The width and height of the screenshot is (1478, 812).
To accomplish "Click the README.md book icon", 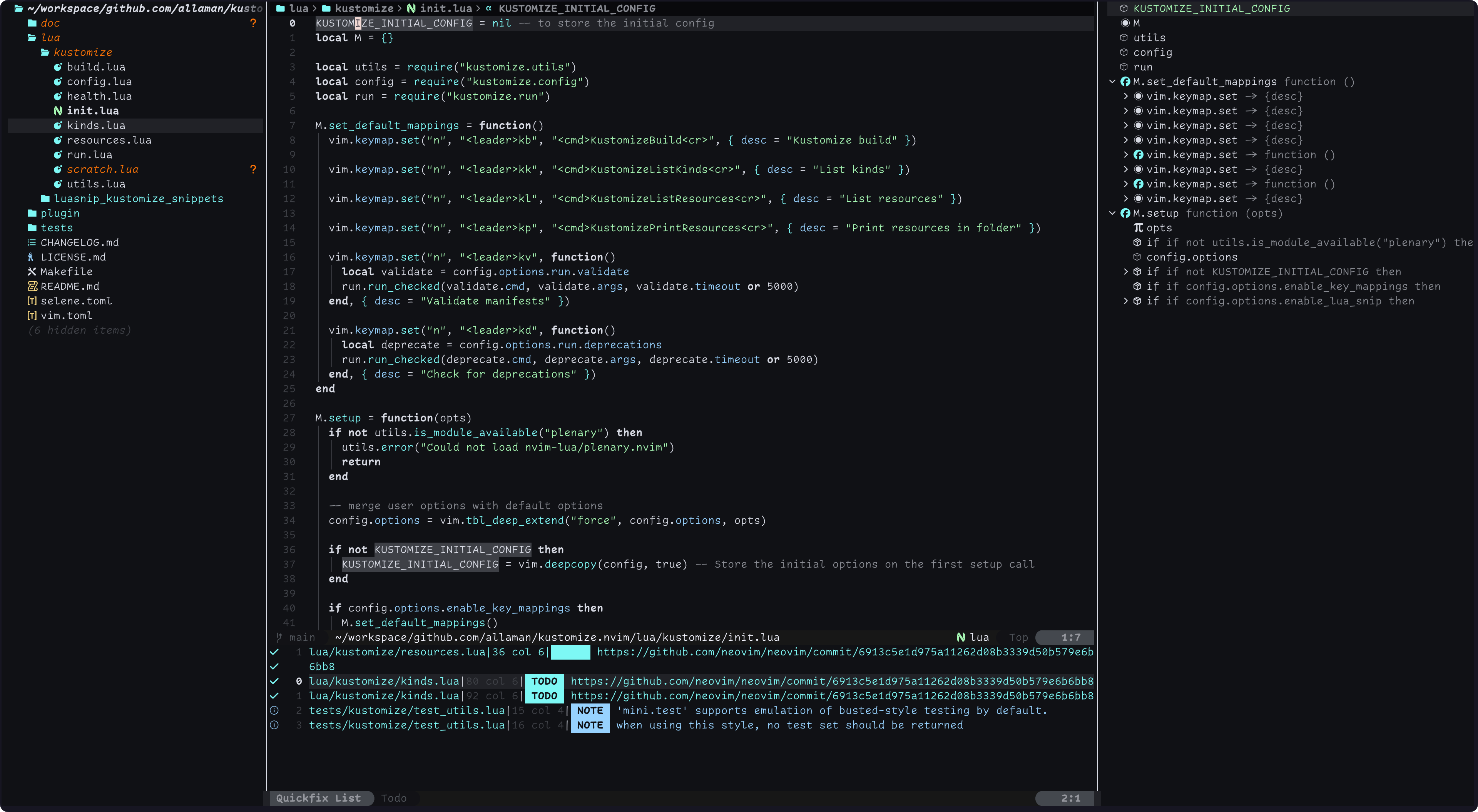I will 32,286.
